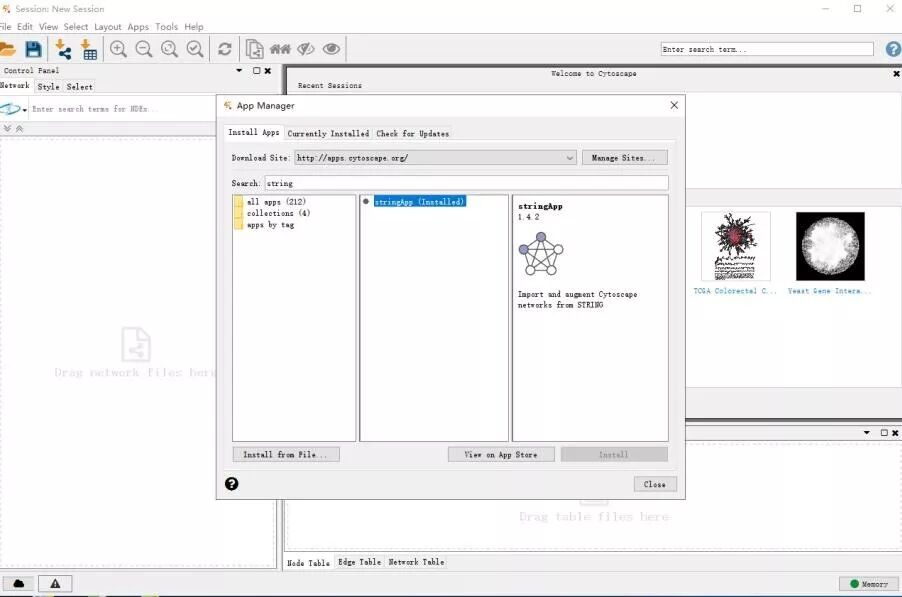Click View on App Store button
902x597 pixels.
click(x=501, y=454)
